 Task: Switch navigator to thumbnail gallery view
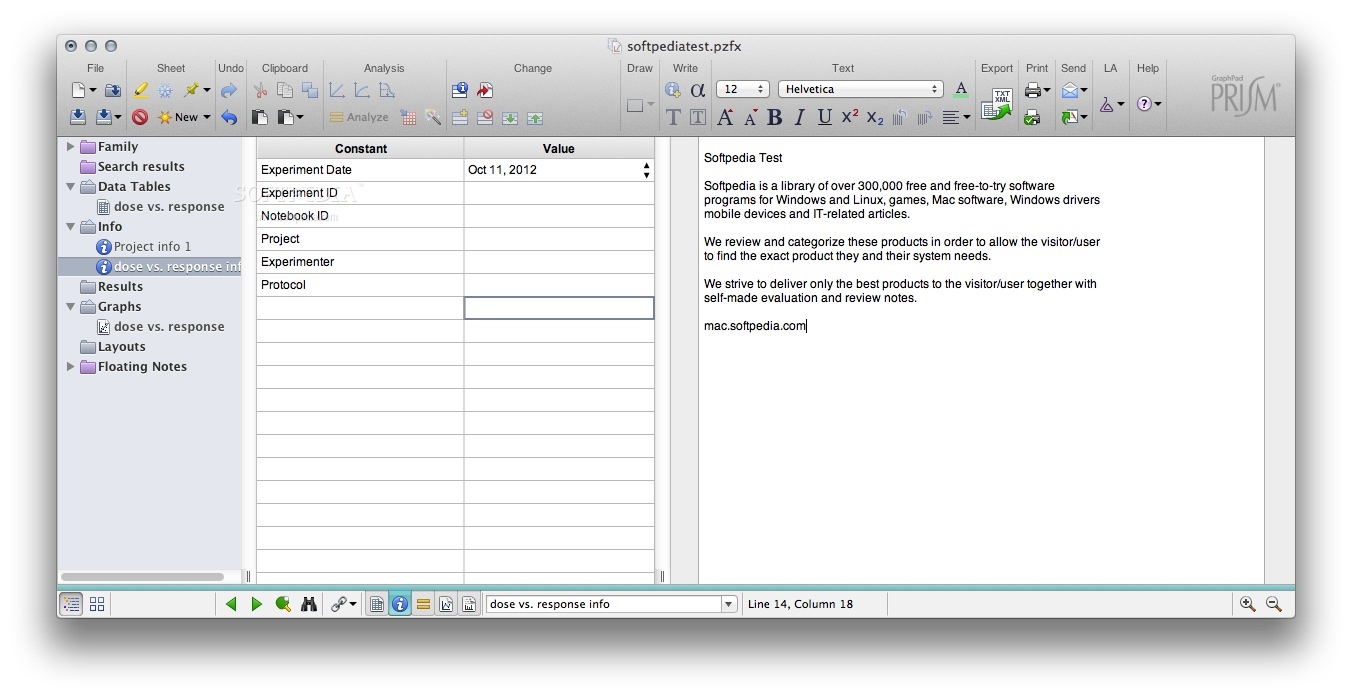pyautogui.click(x=97, y=604)
